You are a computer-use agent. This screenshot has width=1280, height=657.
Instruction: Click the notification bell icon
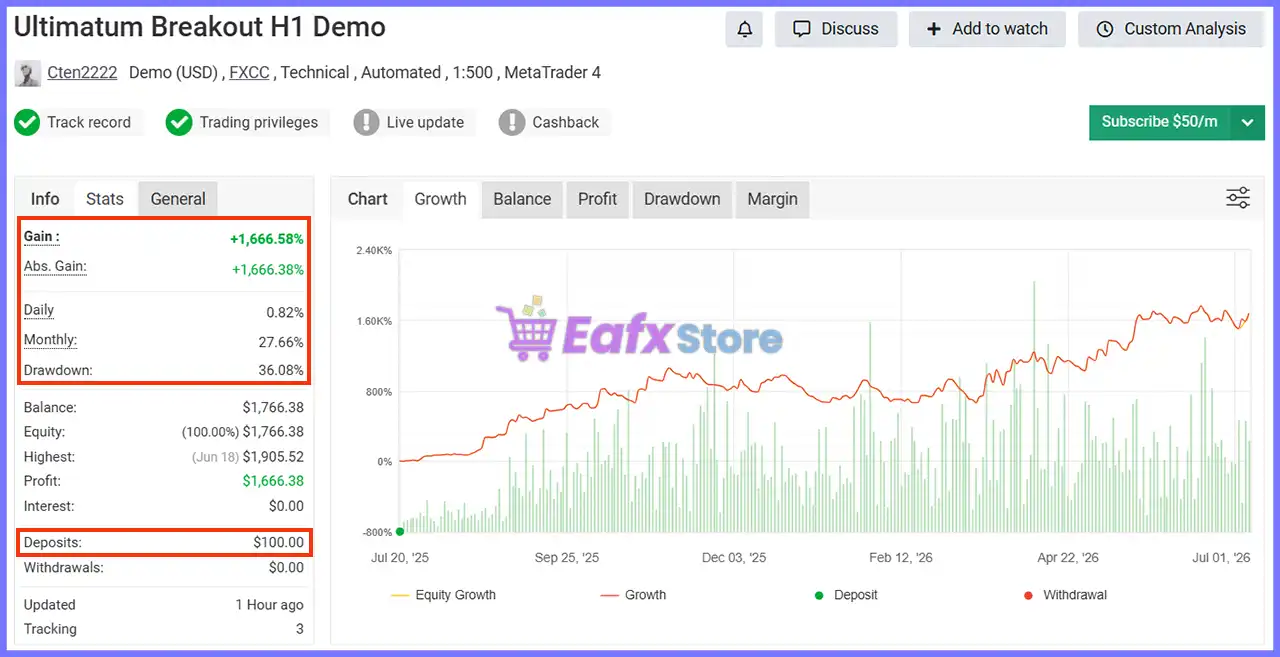744,29
